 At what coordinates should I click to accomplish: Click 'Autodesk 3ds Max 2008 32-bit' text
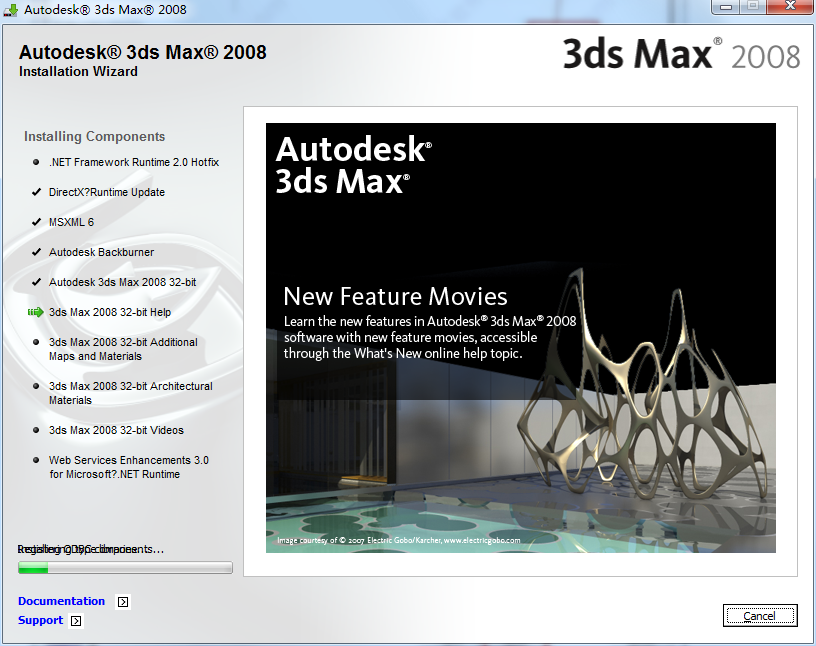[x=122, y=282]
